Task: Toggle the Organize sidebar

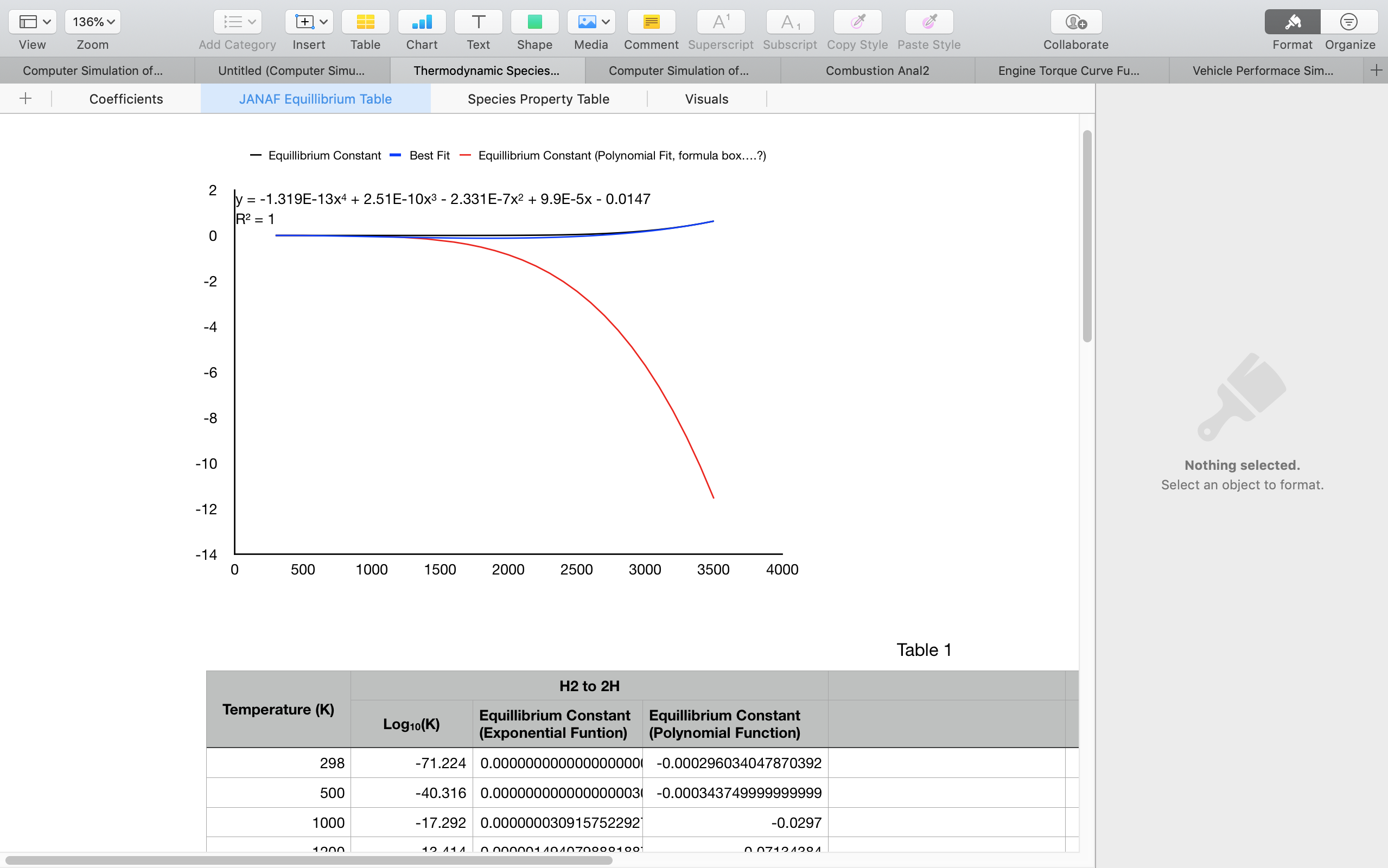Action: tap(1349, 22)
